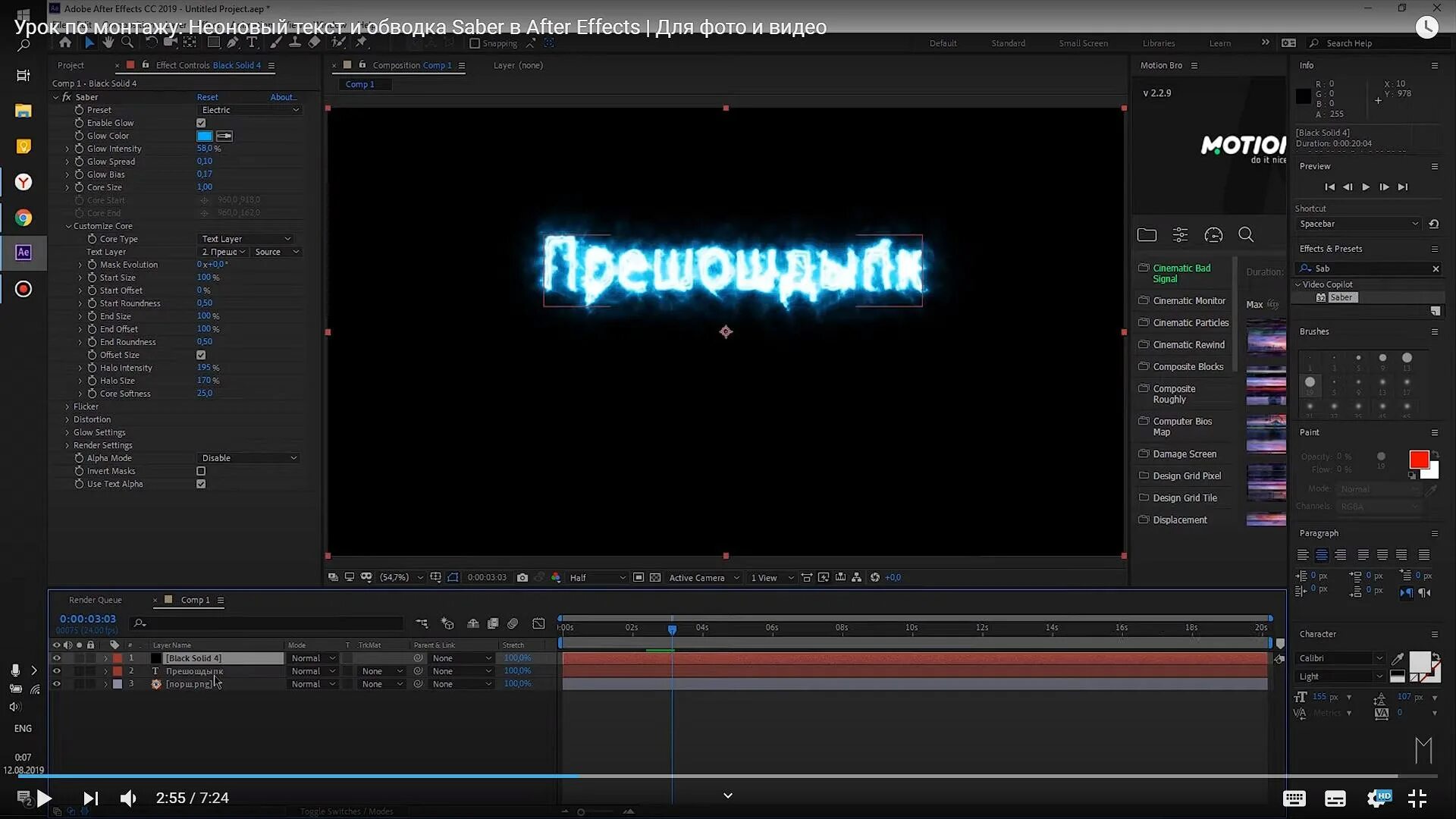Image resolution: width=1456 pixels, height=819 pixels.
Task: Click the blue Glow Color swatch
Action: [205, 136]
